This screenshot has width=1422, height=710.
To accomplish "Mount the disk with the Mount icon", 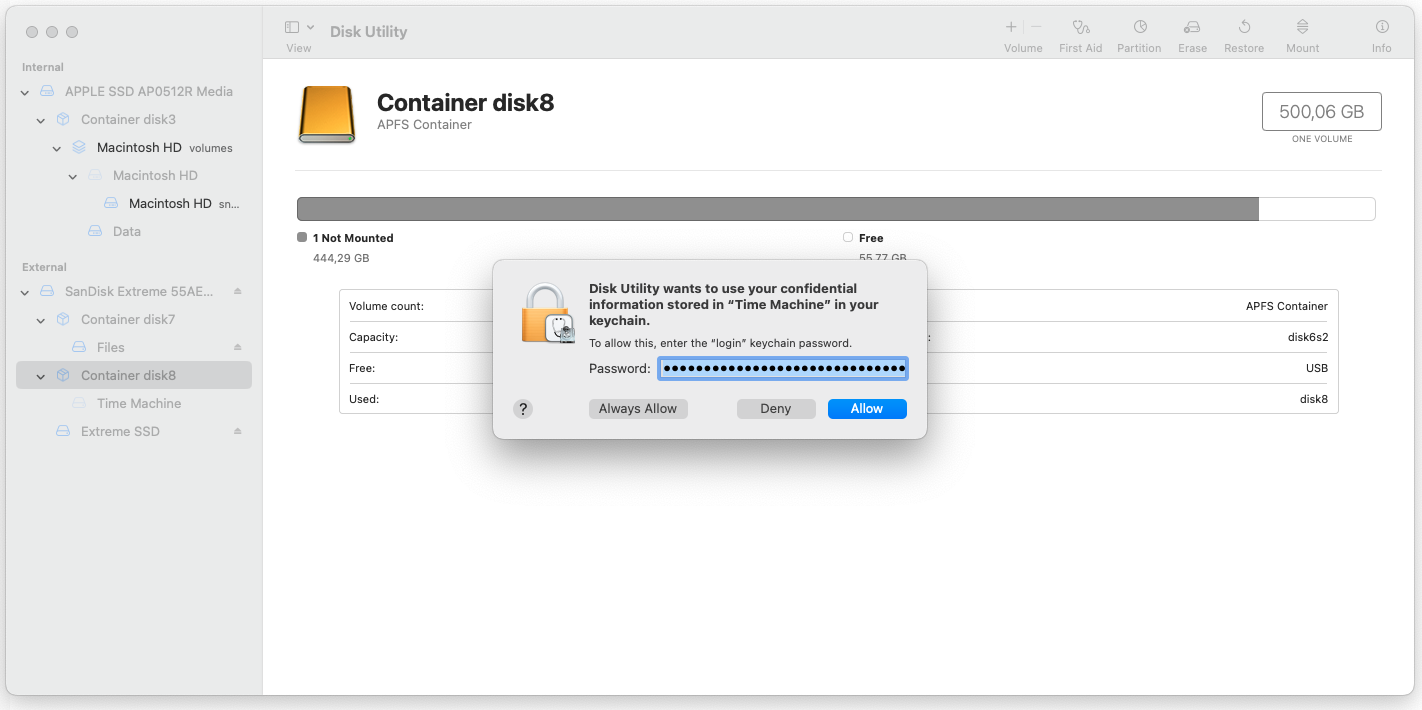I will (x=1302, y=27).
